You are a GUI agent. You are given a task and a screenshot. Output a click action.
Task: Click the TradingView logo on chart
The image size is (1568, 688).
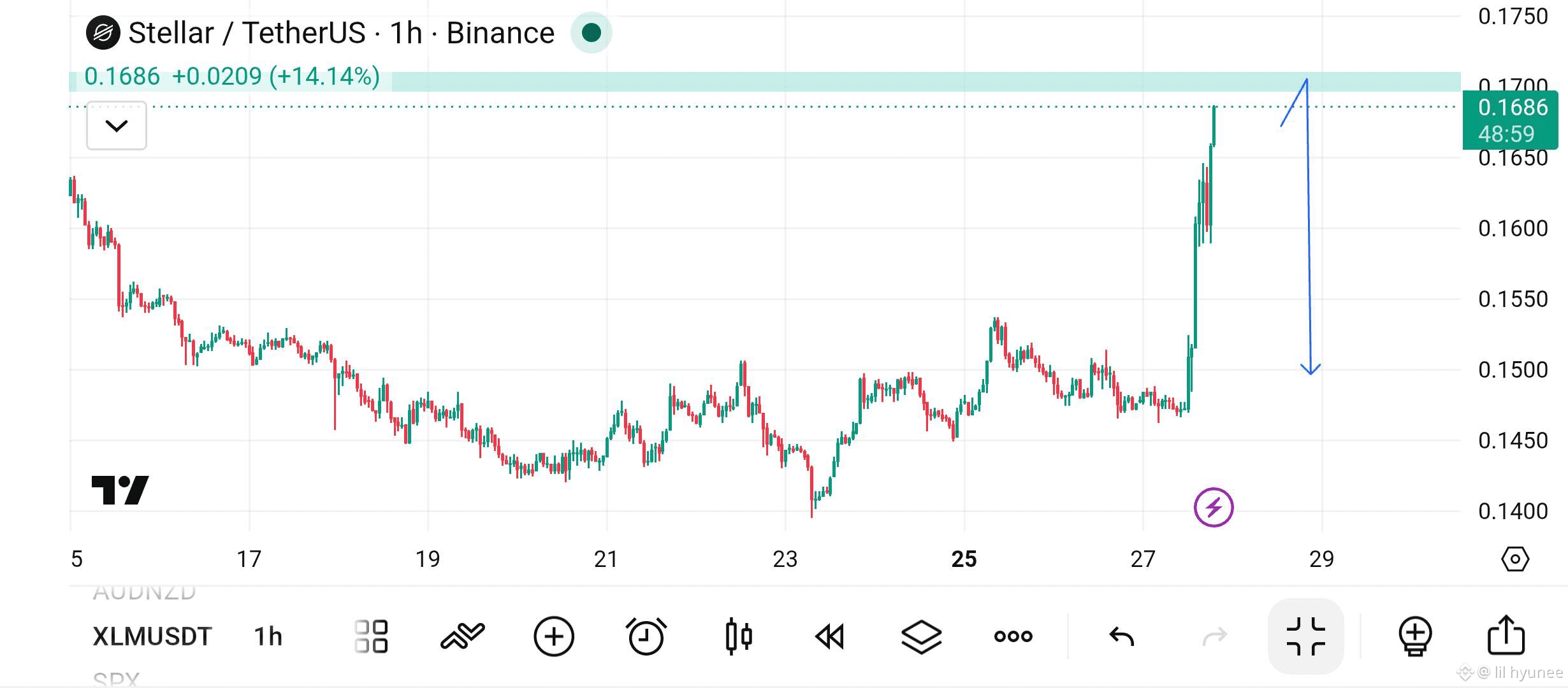(120, 490)
